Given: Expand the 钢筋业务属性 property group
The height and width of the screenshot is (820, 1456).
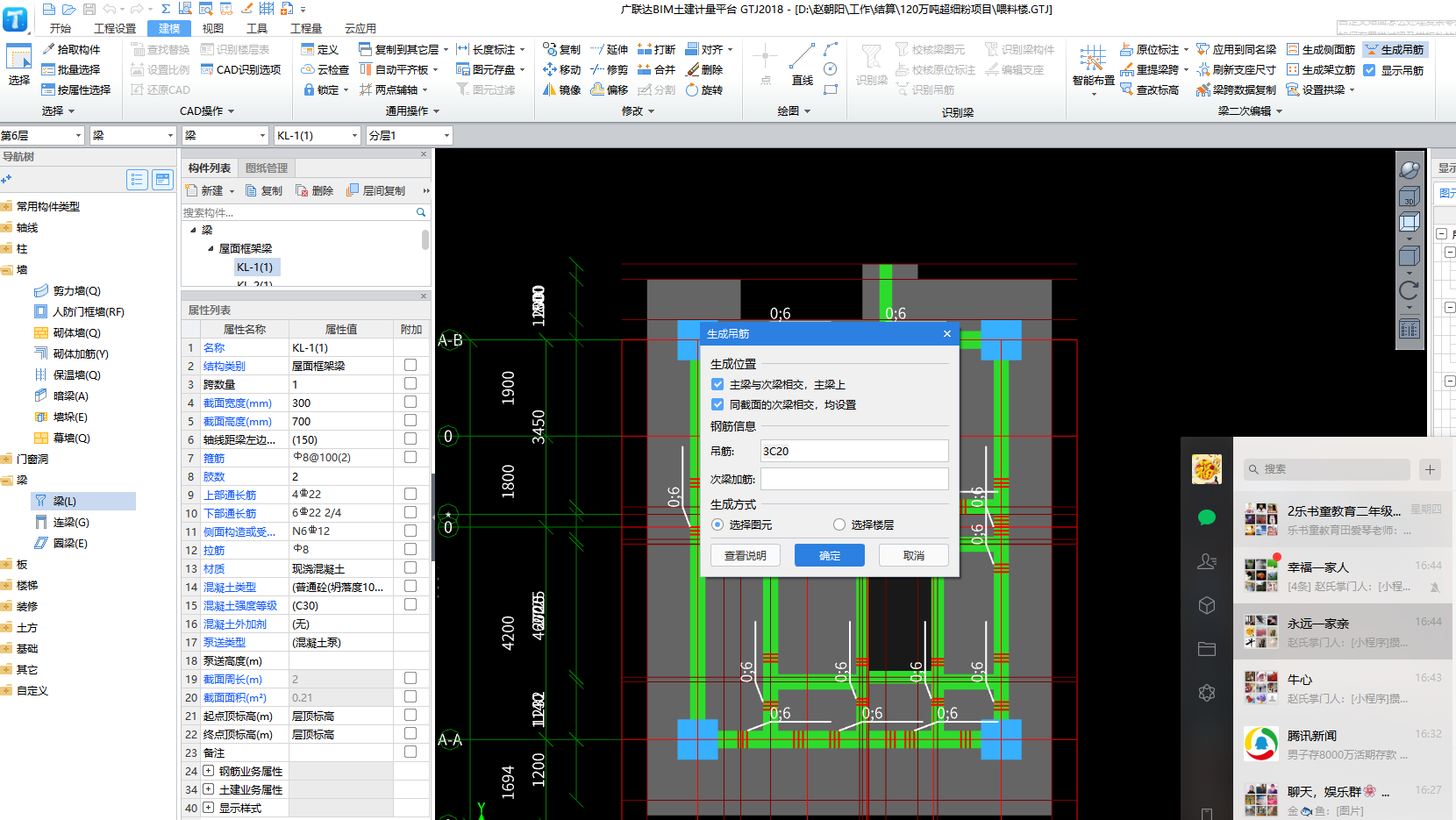Looking at the screenshot, I should point(209,771).
